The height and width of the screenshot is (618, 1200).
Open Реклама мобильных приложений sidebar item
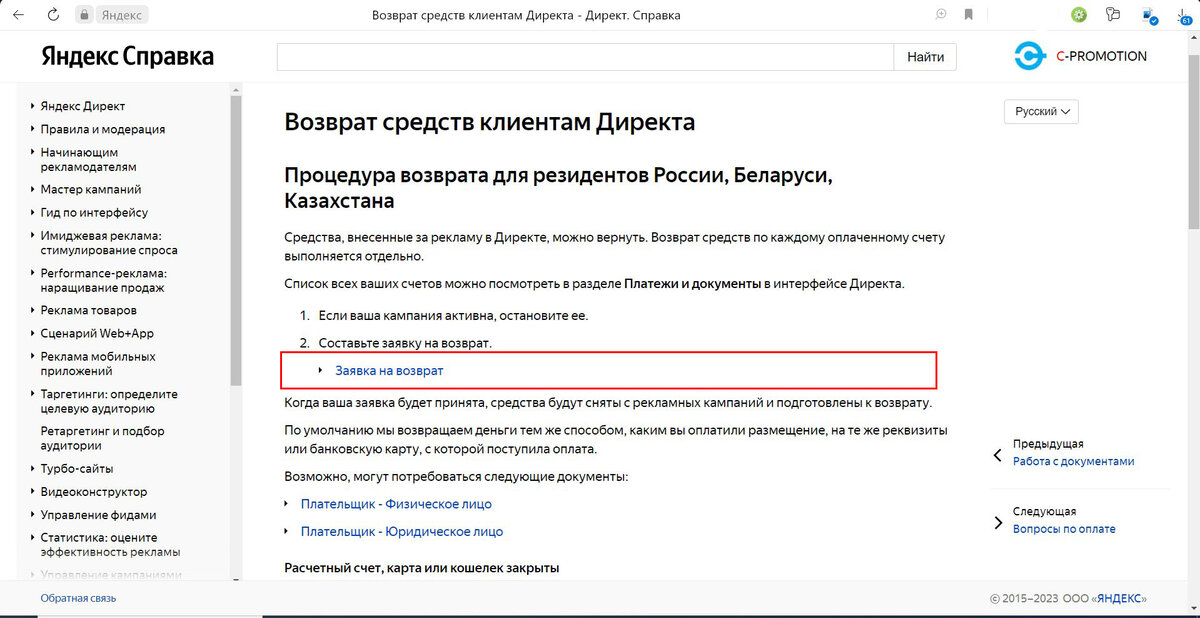(98, 363)
